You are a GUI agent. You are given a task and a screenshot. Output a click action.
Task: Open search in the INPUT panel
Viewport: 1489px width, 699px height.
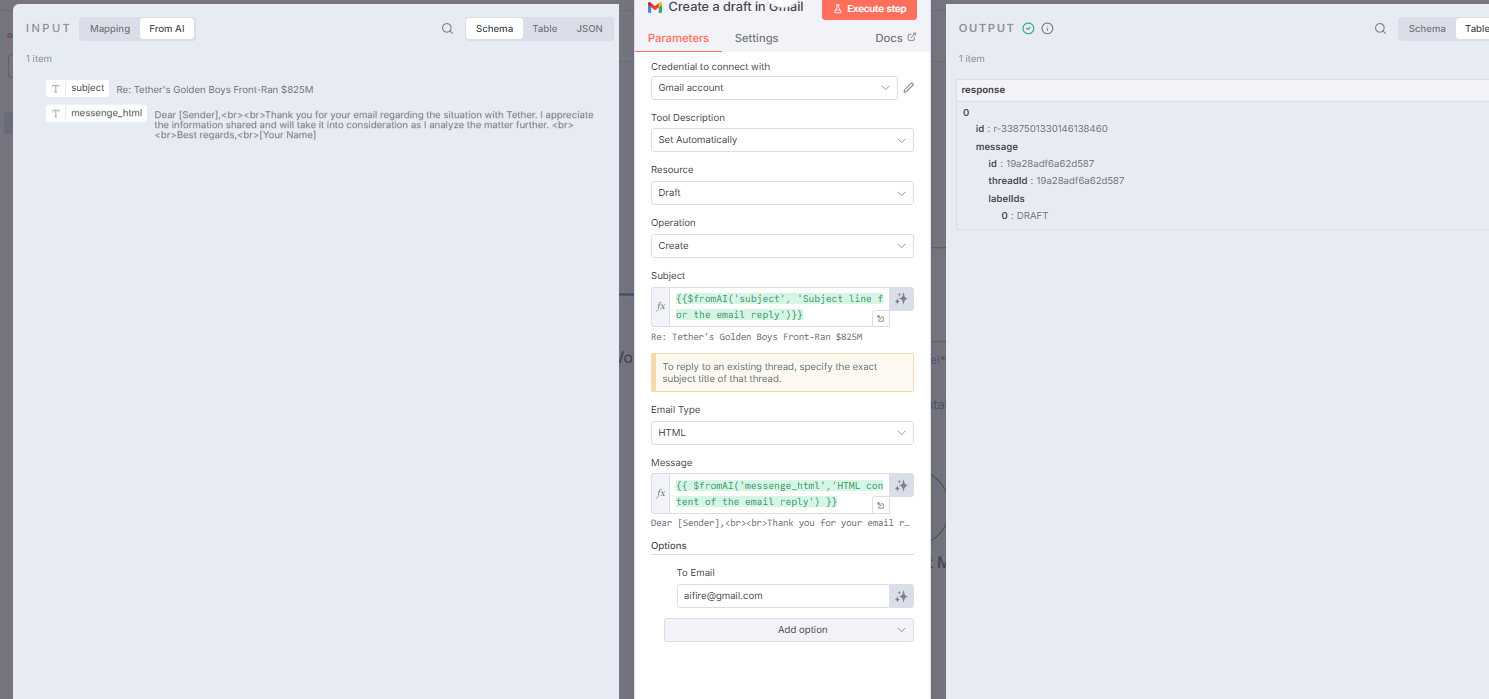coord(447,28)
